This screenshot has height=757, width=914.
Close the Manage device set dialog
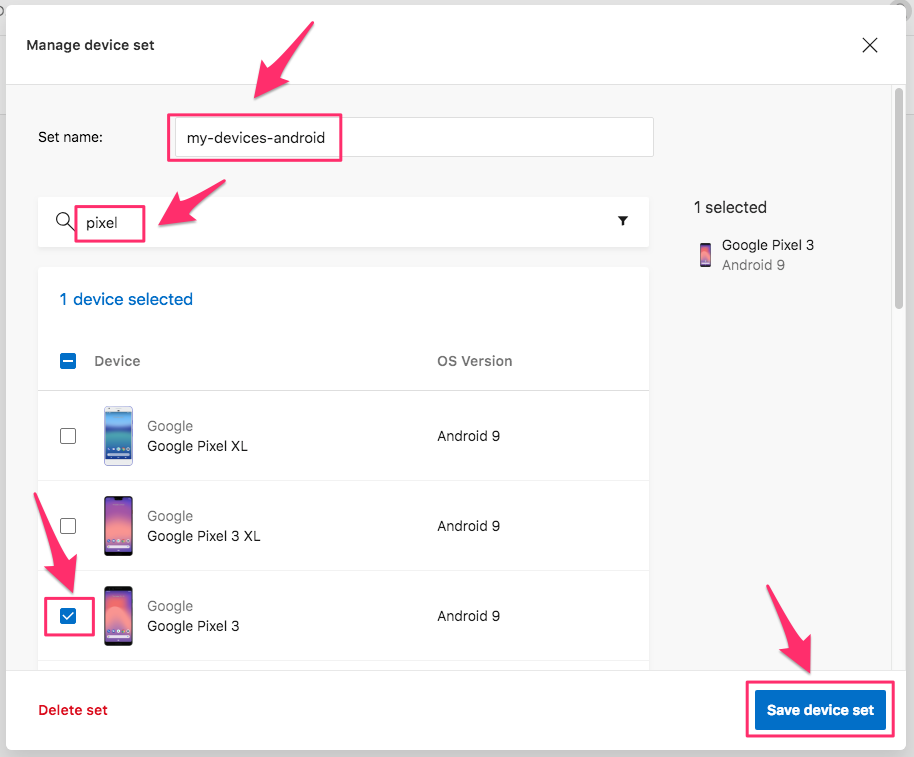[869, 45]
